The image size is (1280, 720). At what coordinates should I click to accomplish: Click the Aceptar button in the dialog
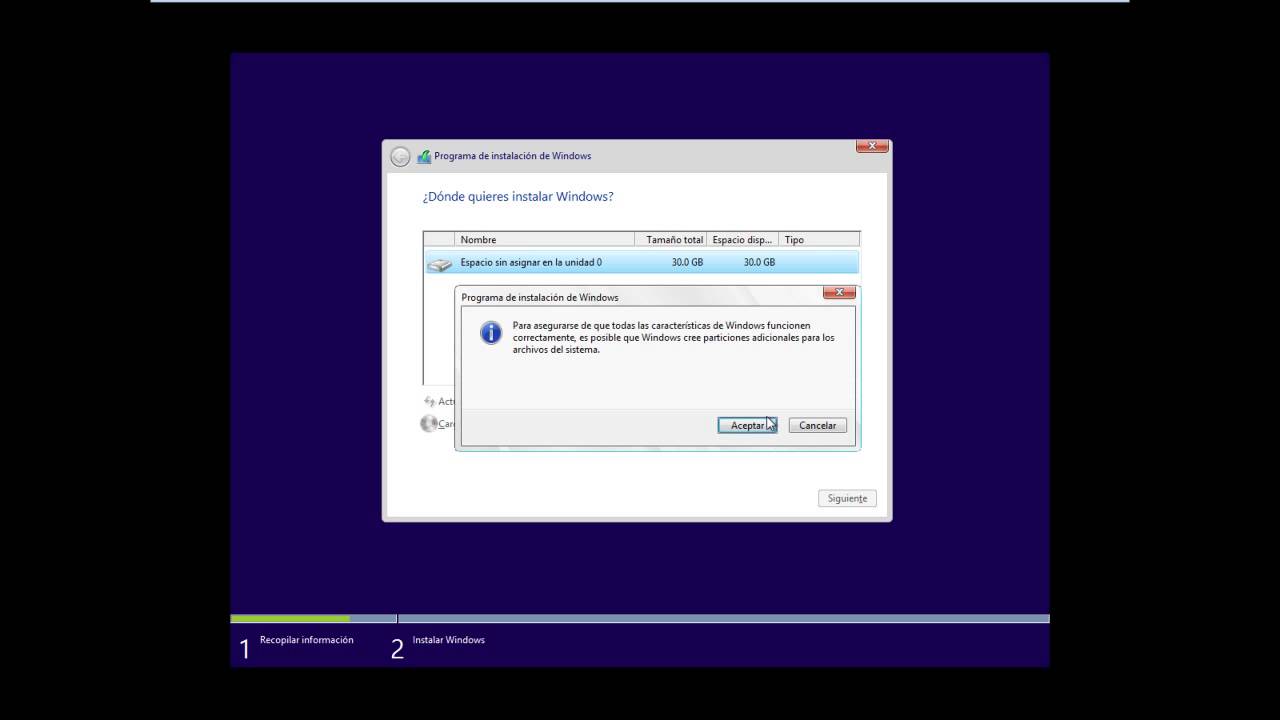click(747, 425)
